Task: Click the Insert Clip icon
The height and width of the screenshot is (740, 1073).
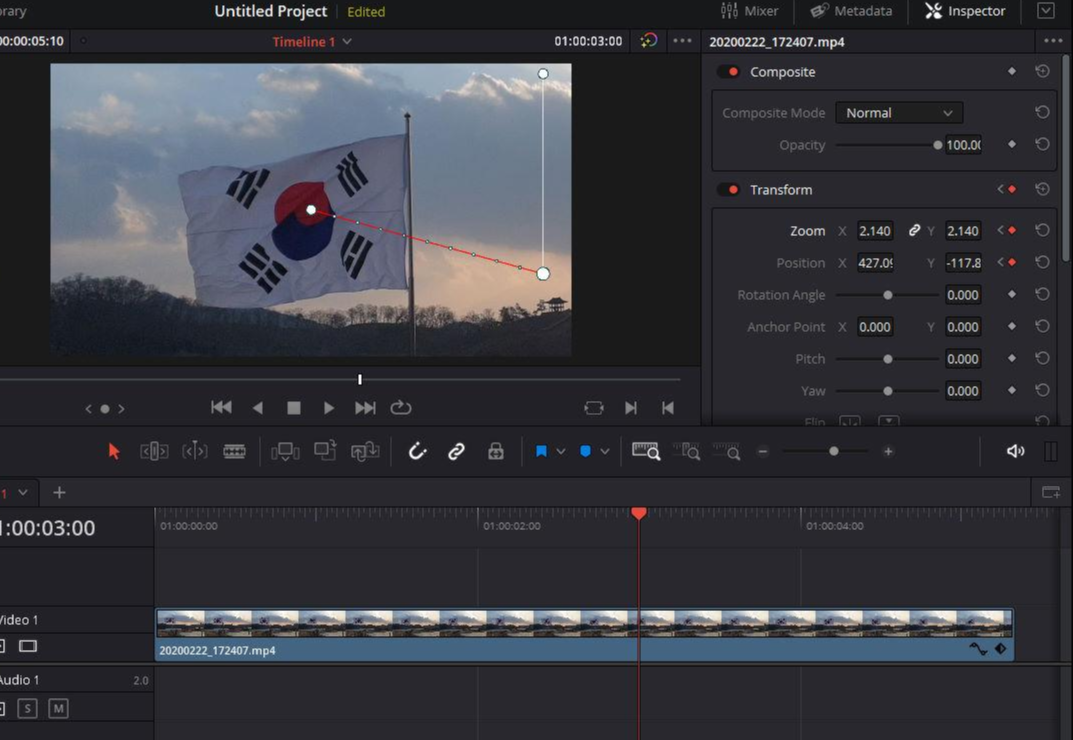Action: coord(285,451)
